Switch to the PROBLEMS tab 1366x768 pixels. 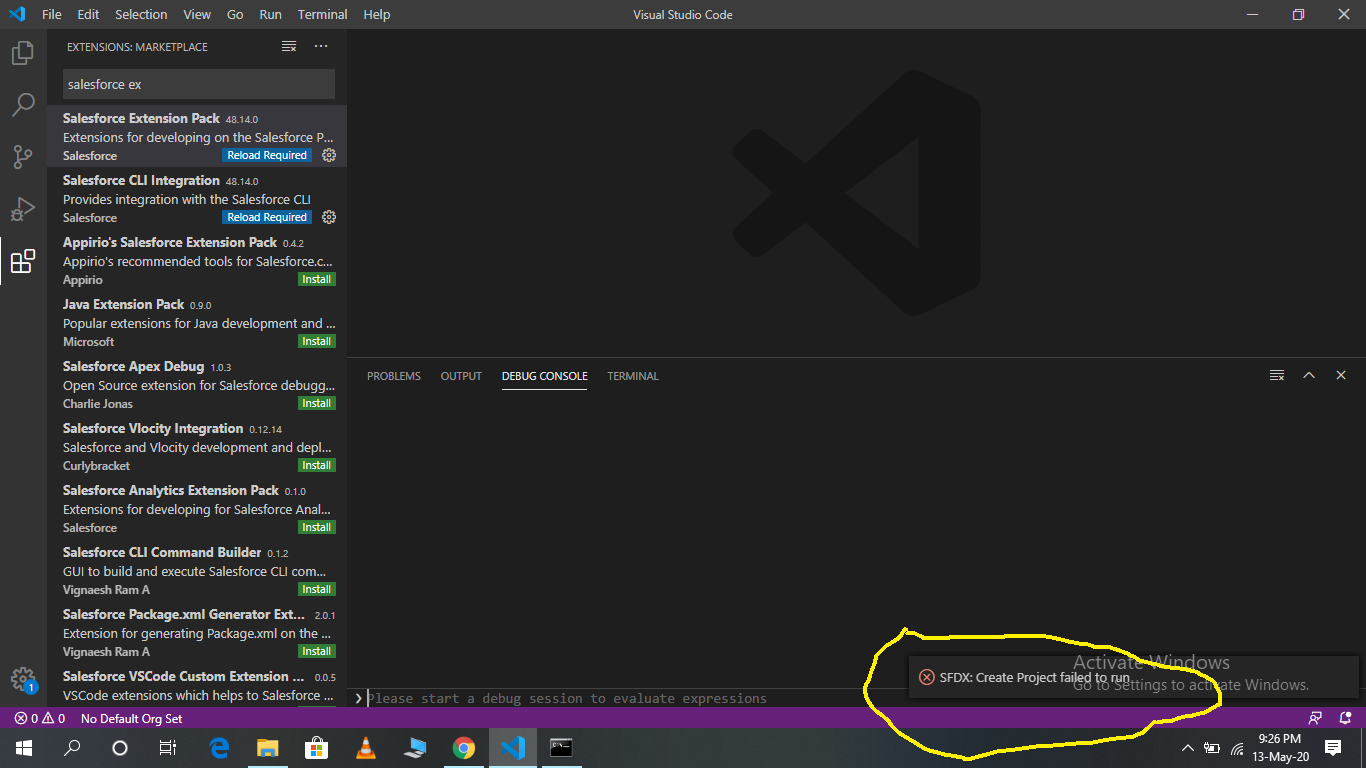click(x=393, y=376)
